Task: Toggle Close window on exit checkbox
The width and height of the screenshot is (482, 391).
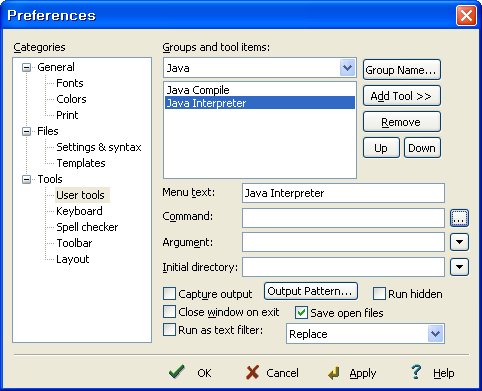Action: coord(169,312)
